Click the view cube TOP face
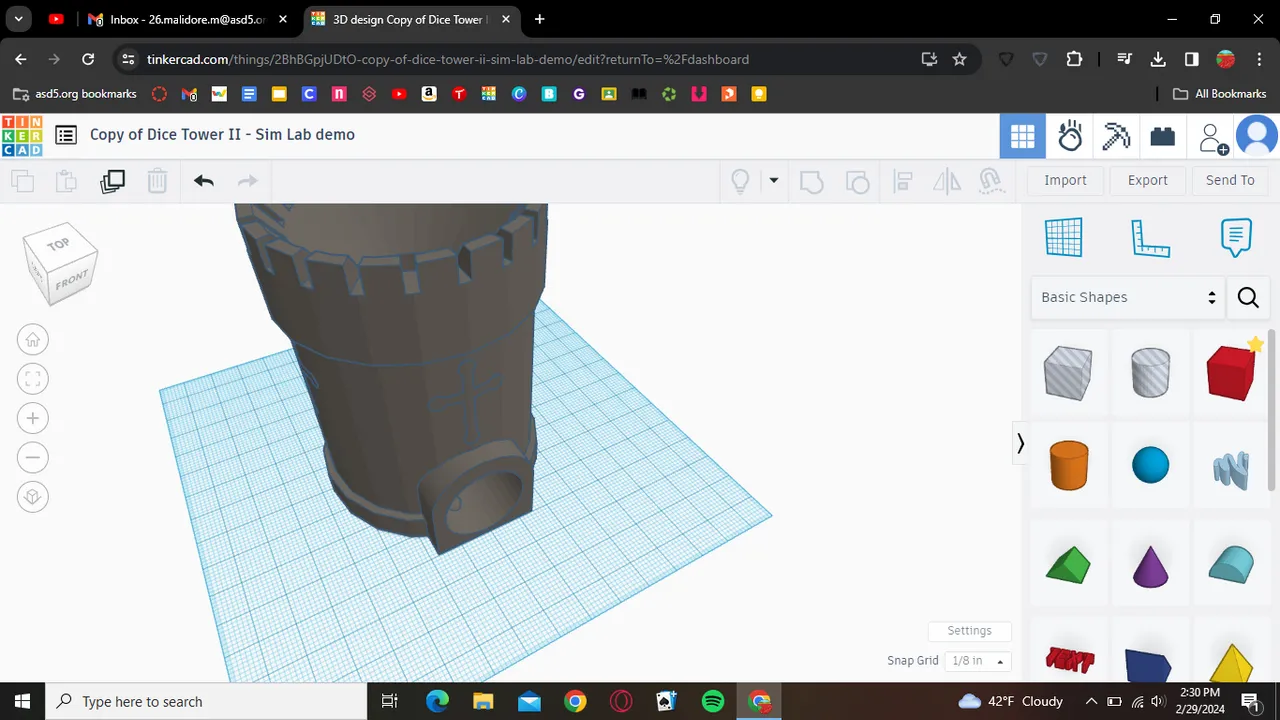Viewport: 1280px width, 720px height. pyautogui.click(x=57, y=243)
